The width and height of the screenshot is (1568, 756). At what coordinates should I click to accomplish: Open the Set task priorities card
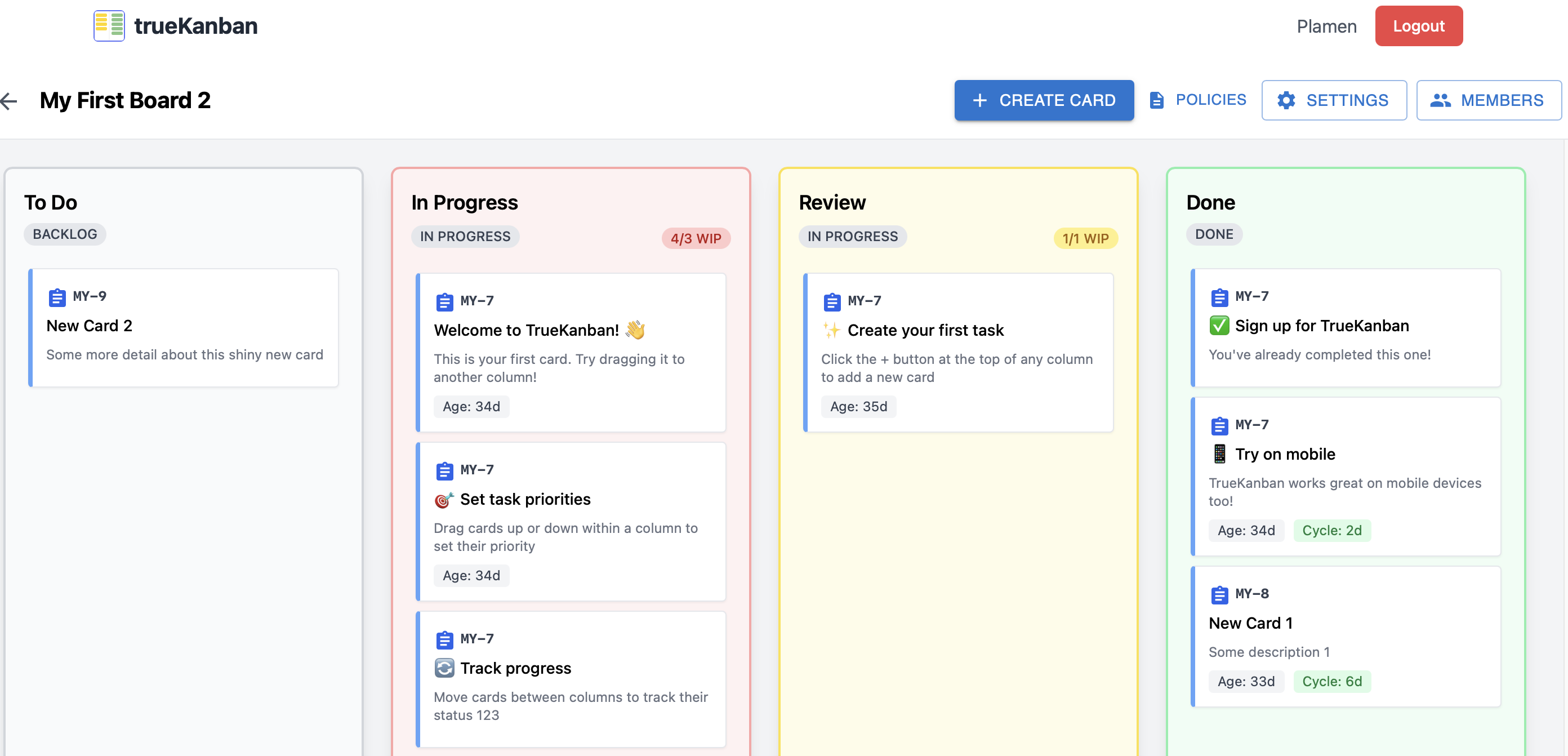pyautogui.click(x=525, y=499)
